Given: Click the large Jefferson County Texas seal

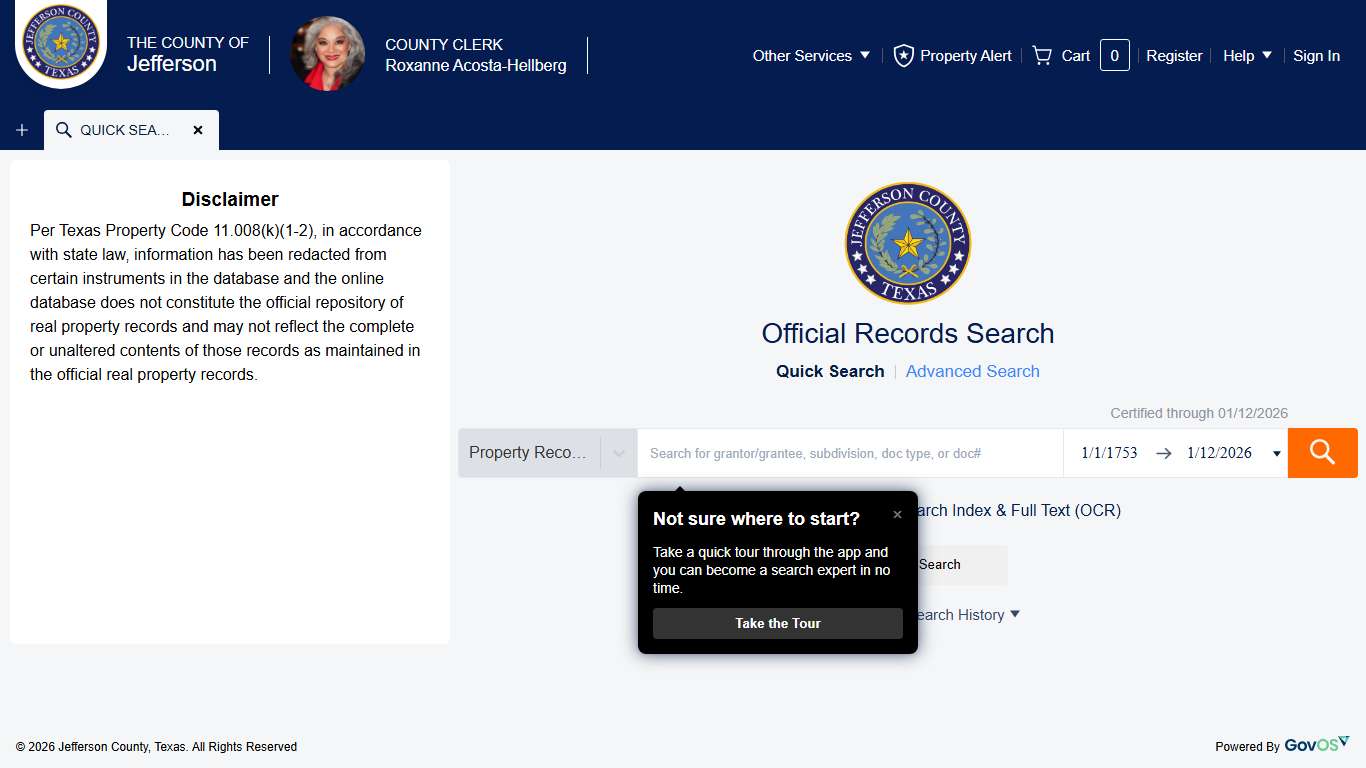Looking at the screenshot, I should [x=907, y=243].
